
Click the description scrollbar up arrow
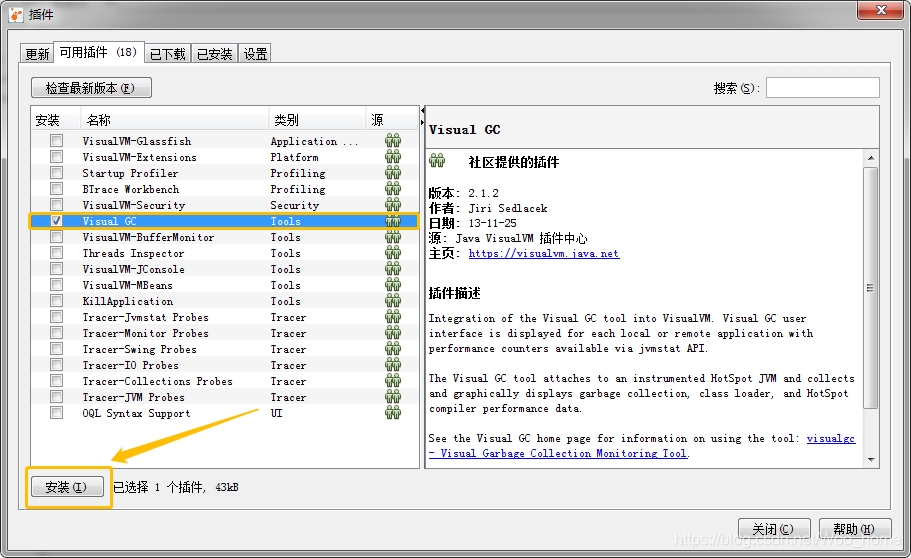[x=870, y=158]
